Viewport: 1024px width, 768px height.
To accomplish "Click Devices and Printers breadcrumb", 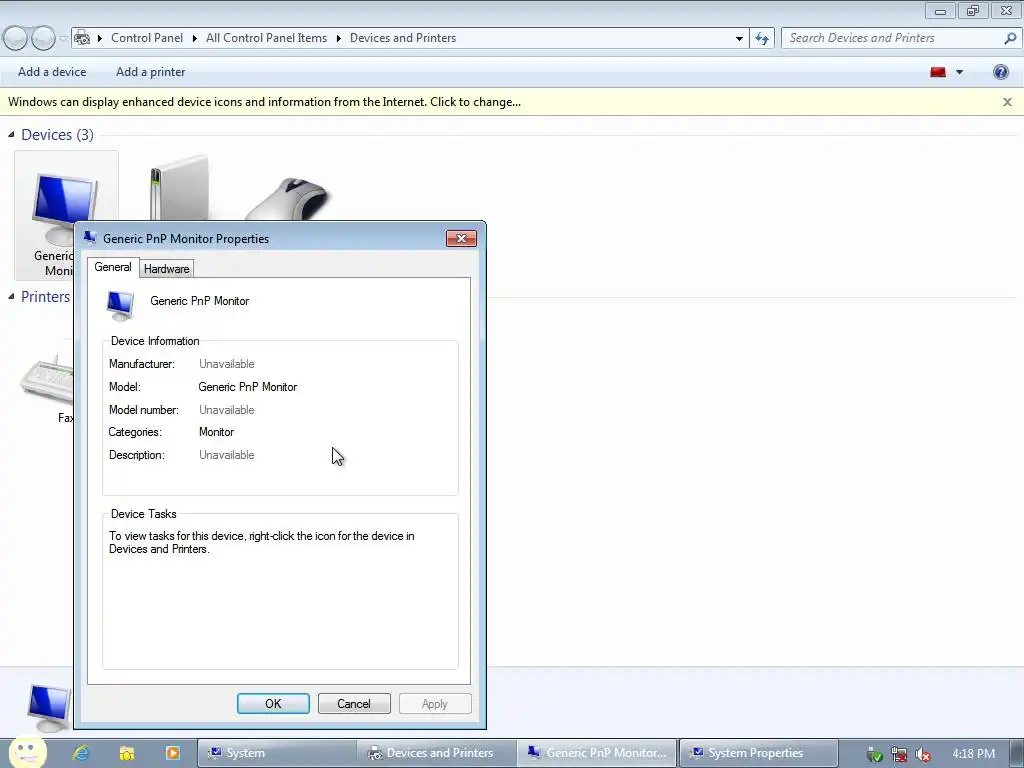I will 403,38.
